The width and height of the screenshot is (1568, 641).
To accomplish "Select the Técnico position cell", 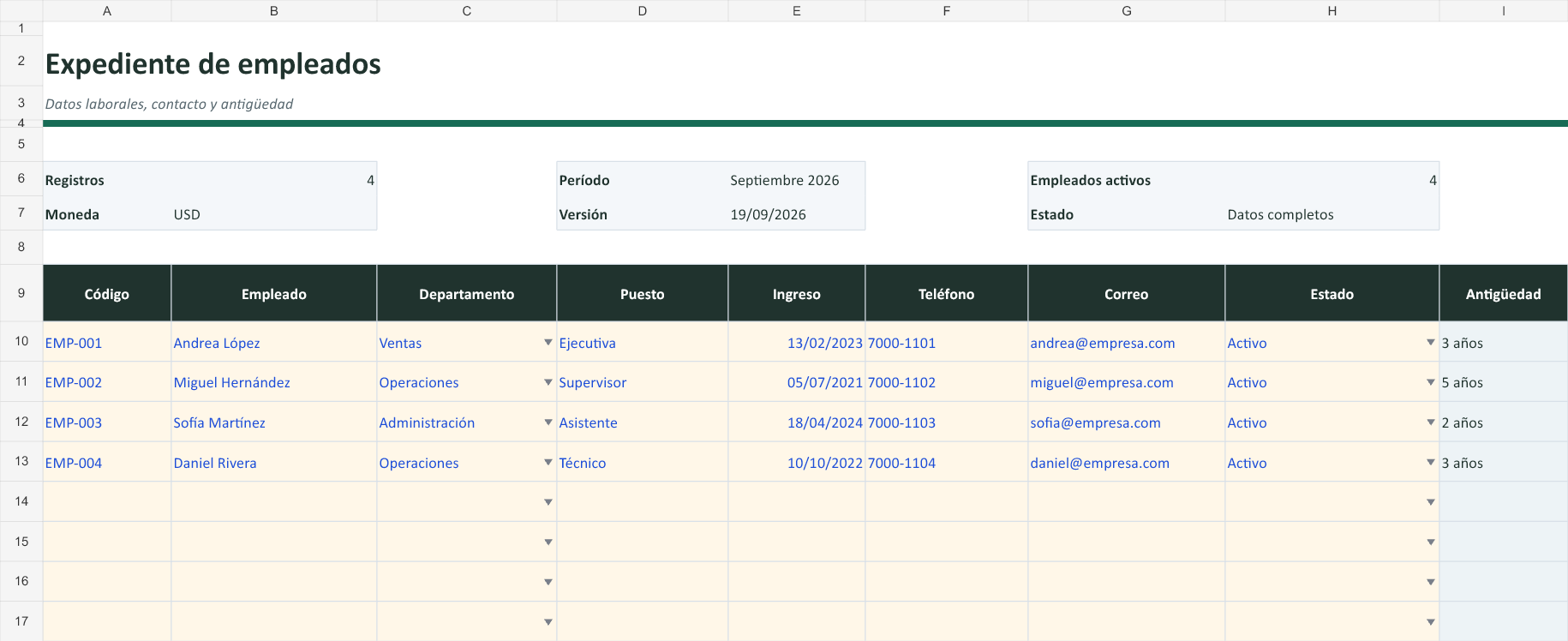I will pos(643,463).
